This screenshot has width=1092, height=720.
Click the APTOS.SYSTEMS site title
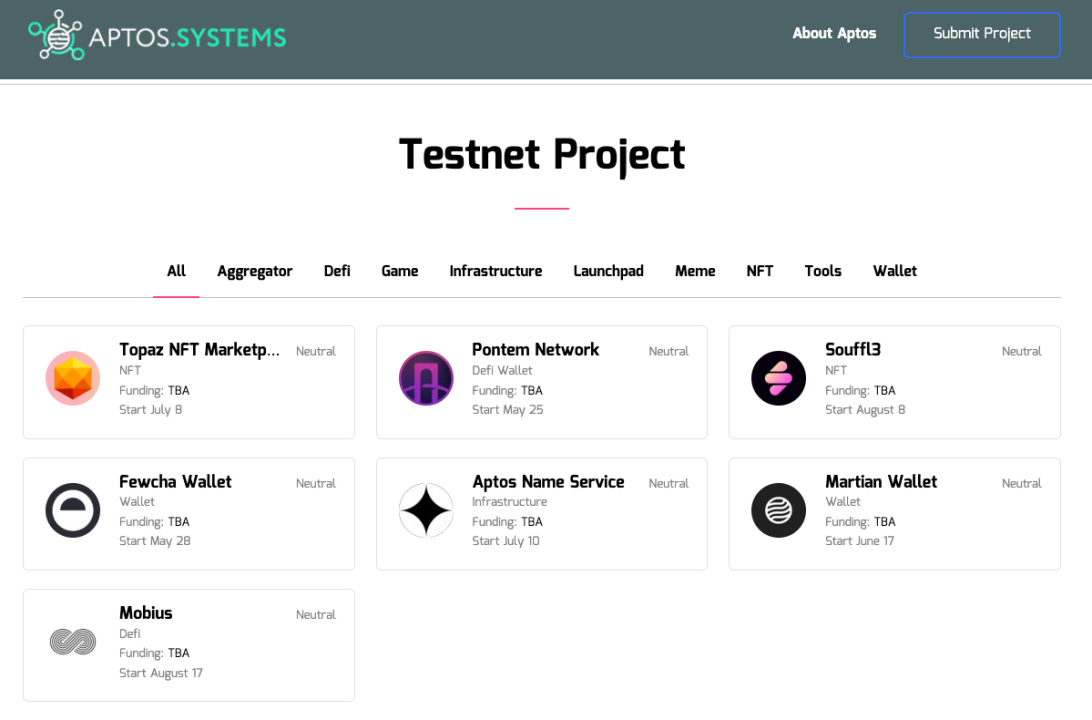[x=187, y=37]
